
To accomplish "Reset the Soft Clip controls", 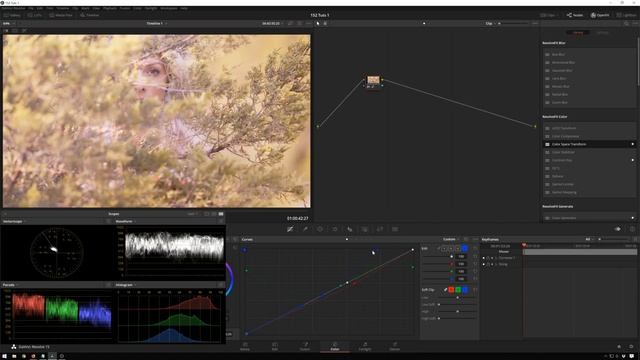I will (x=475, y=290).
